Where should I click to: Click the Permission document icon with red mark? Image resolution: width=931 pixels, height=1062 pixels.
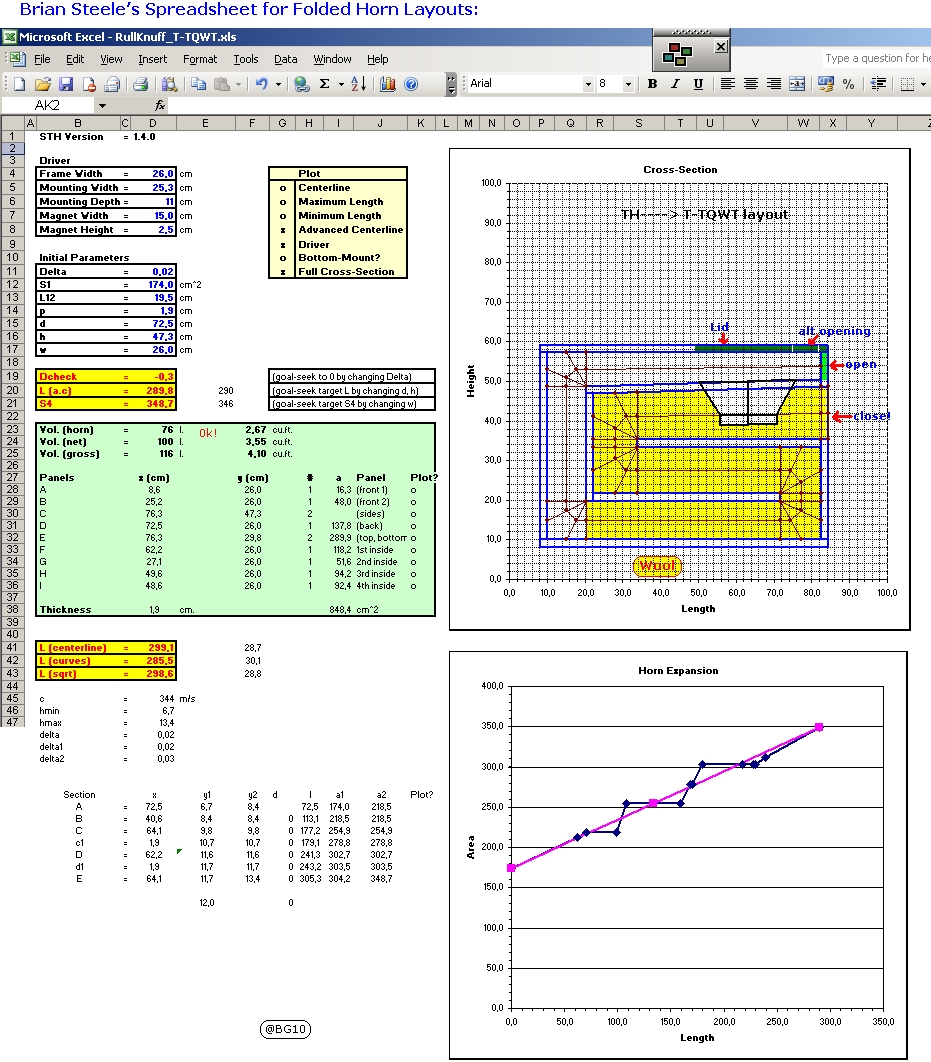click(x=89, y=84)
